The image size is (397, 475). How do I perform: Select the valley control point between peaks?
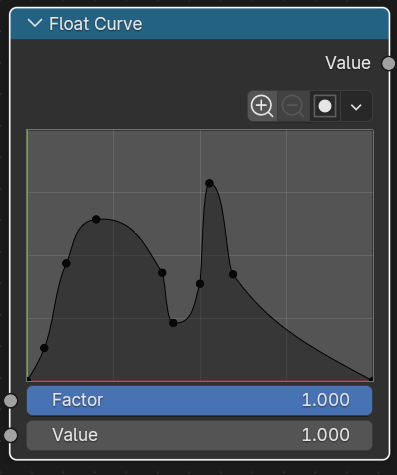pos(173,323)
